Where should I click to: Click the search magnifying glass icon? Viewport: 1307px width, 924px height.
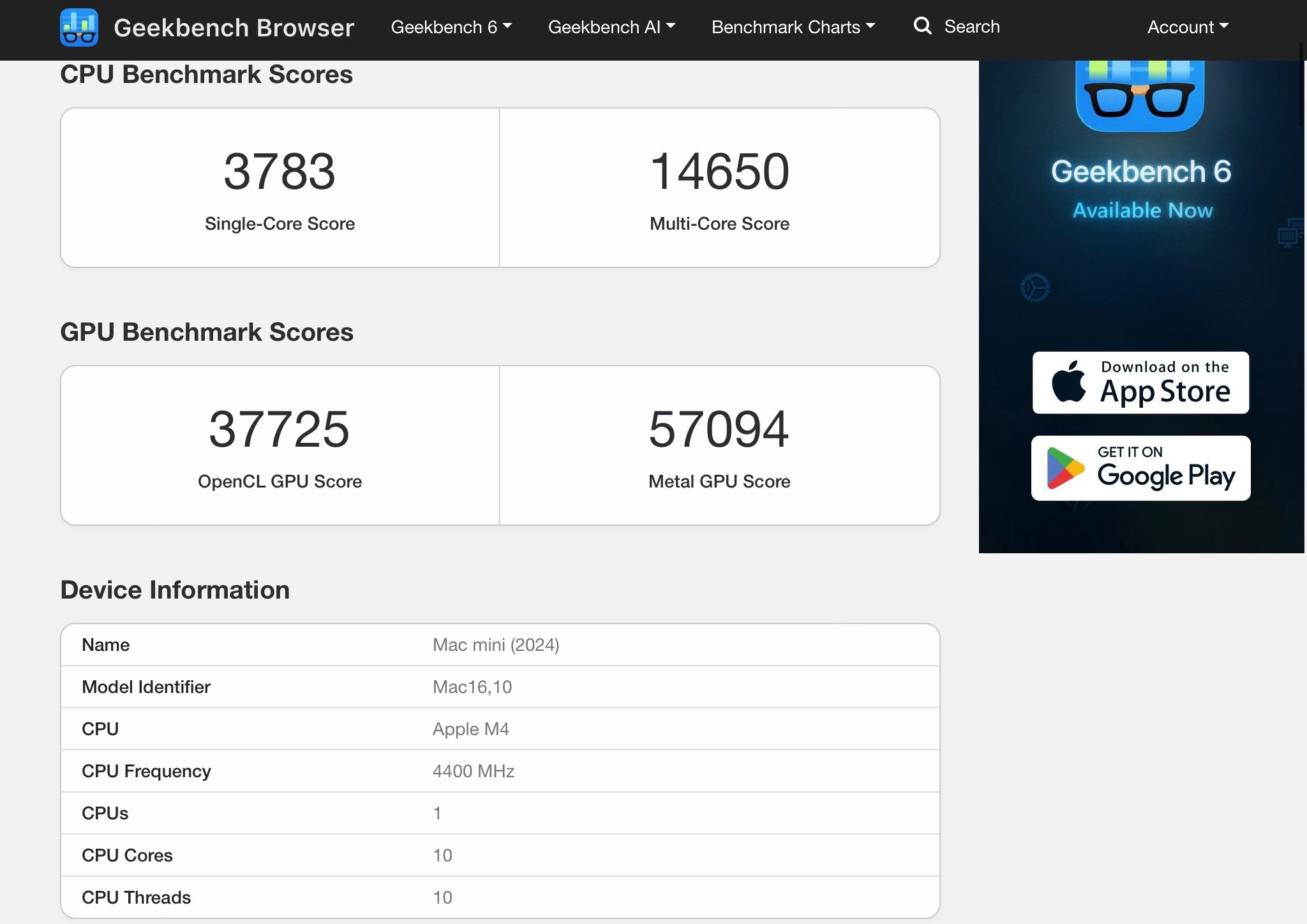point(922,26)
